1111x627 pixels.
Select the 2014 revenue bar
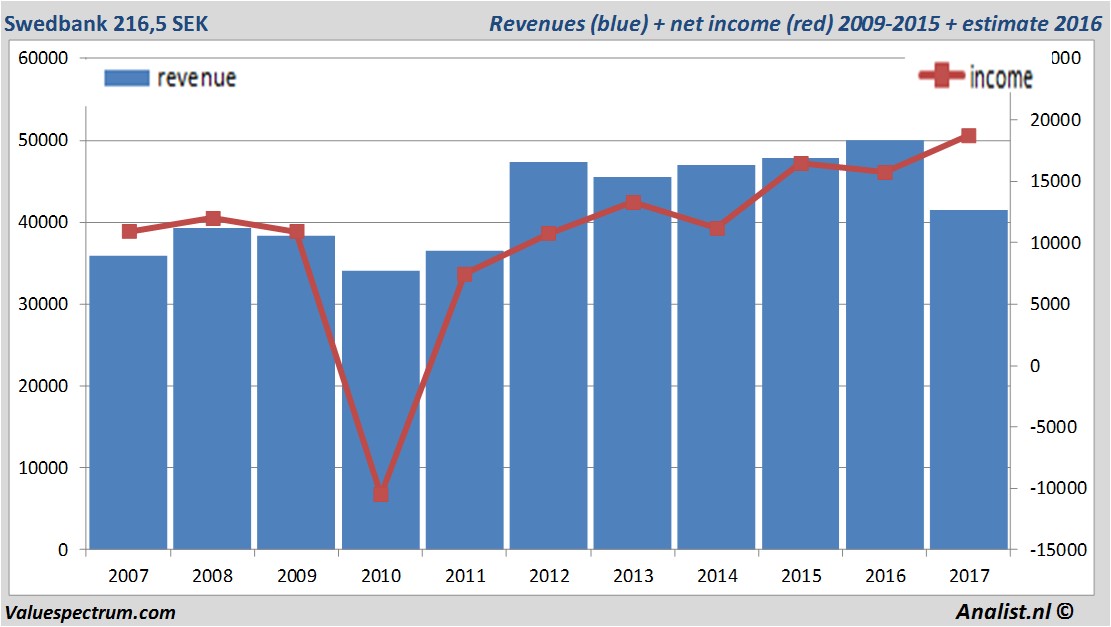click(716, 357)
